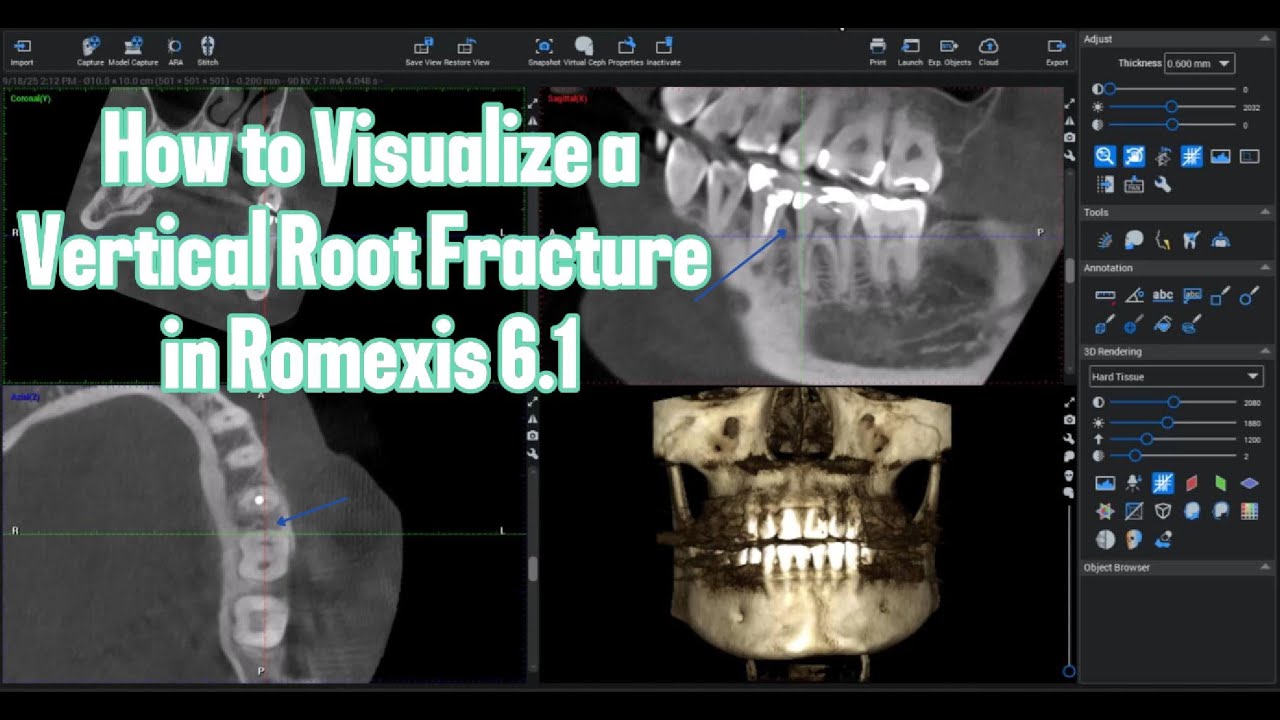
Task: Collapse the Adjust panel
Action: coord(1265,40)
